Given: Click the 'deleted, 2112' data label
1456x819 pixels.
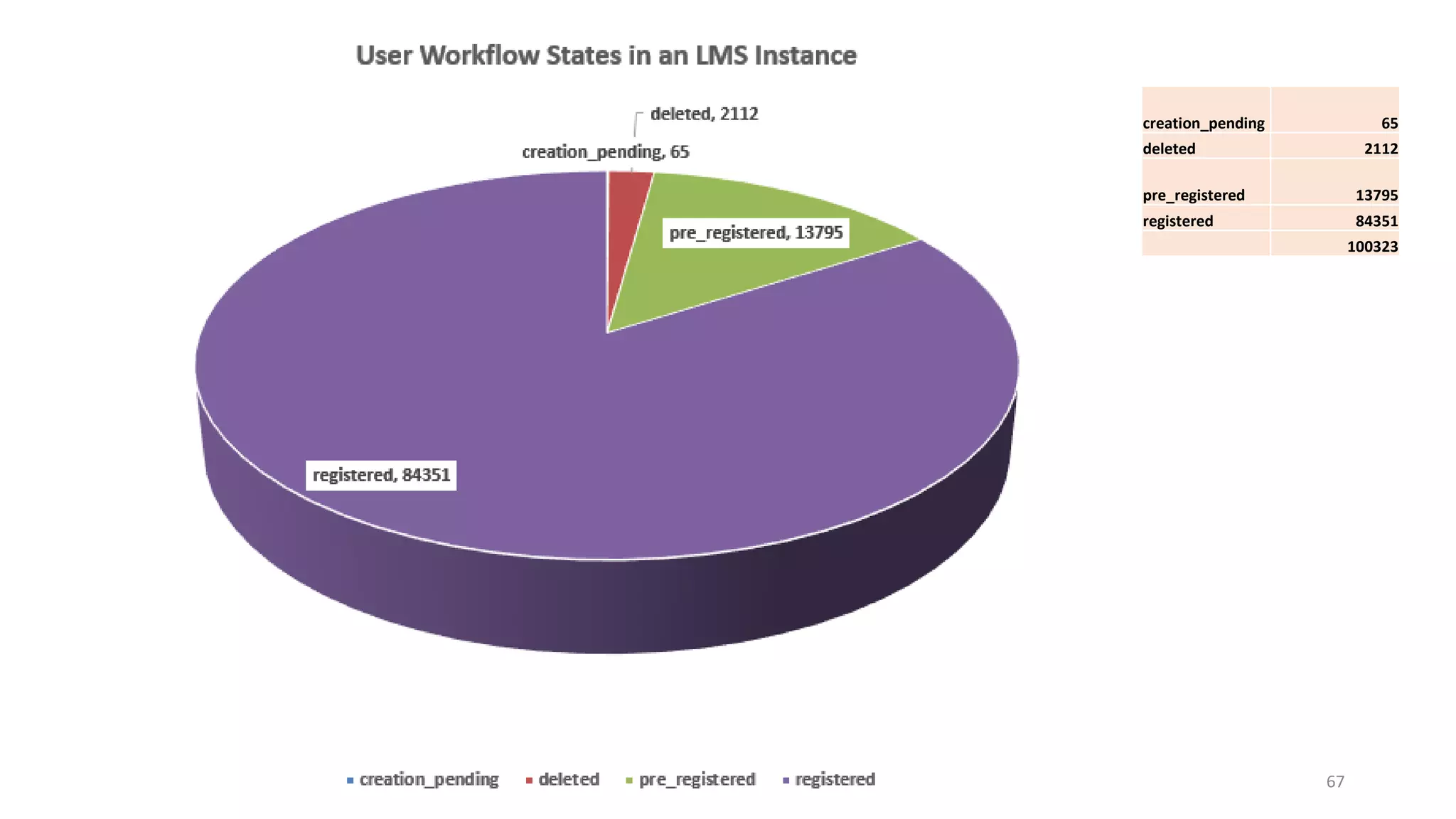Looking at the screenshot, I should coord(704,114).
